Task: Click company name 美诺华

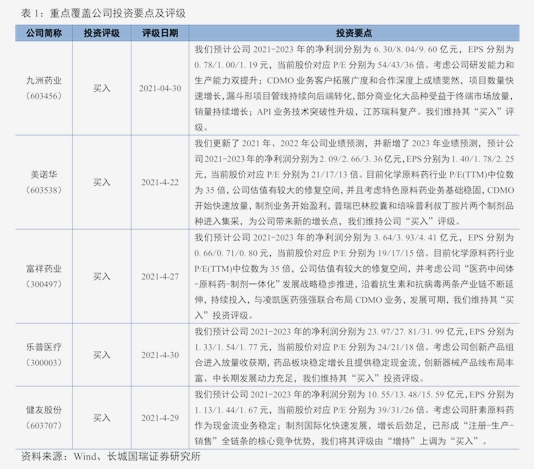Action: tap(44, 174)
